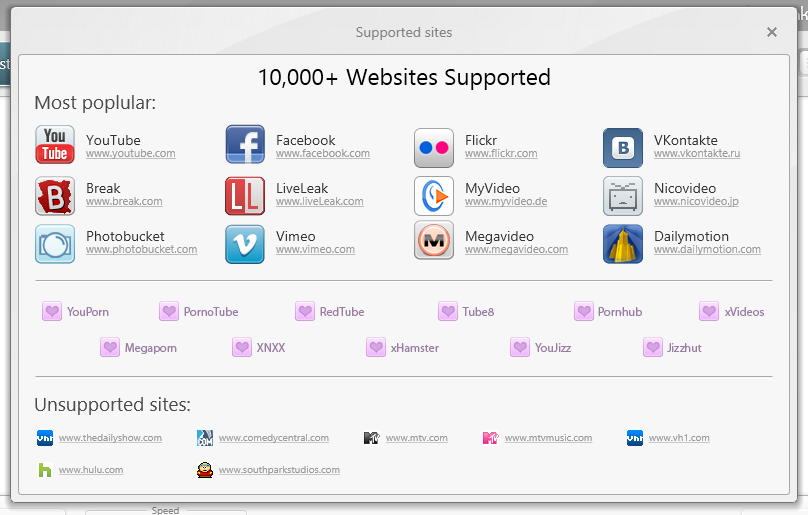Image resolution: width=808 pixels, height=515 pixels.
Task: Click the heart icon beside XNXX
Action: 242,347
